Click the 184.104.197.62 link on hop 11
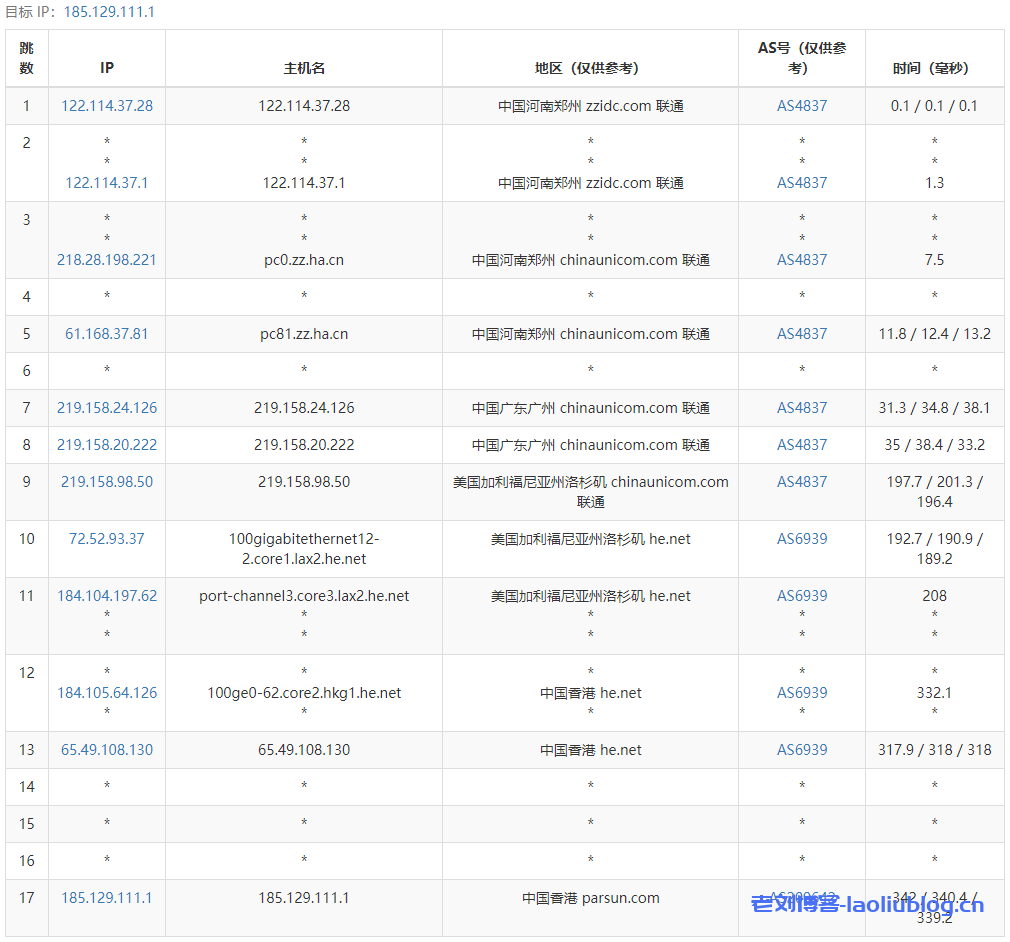Screen dimensions: 1010x942 click(x=106, y=595)
